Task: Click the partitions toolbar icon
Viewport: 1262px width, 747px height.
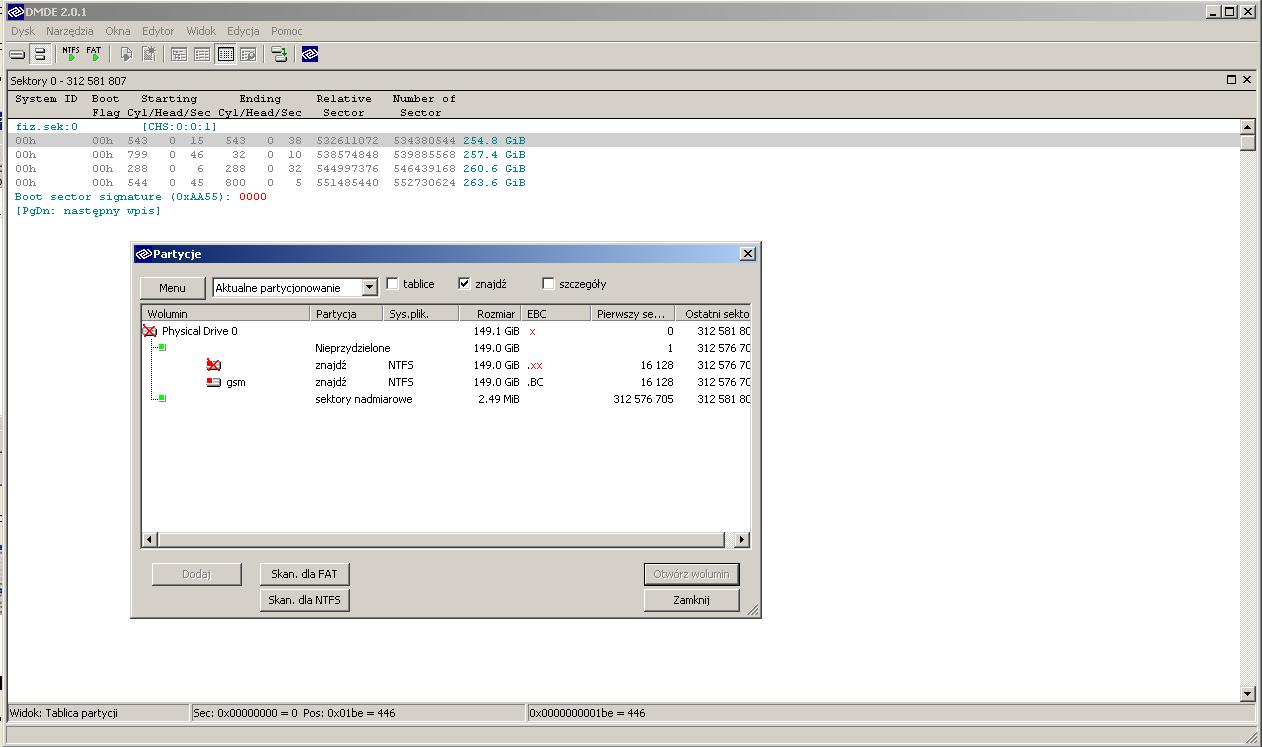Action: (39, 54)
